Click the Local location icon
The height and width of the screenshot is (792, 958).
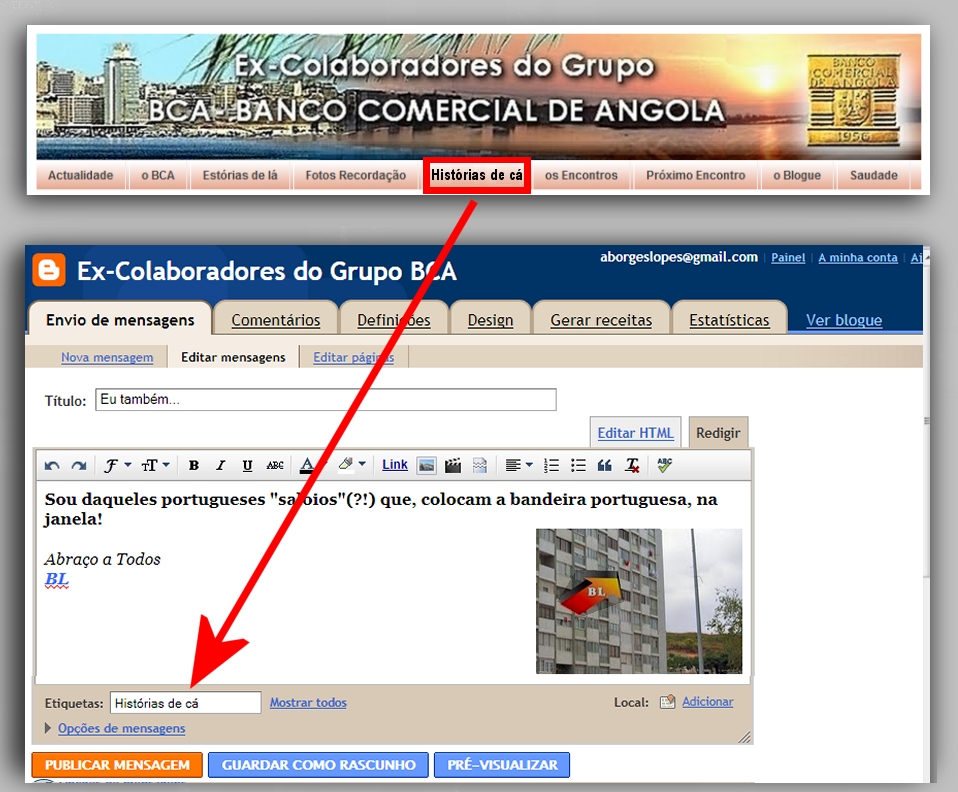coord(667,702)
